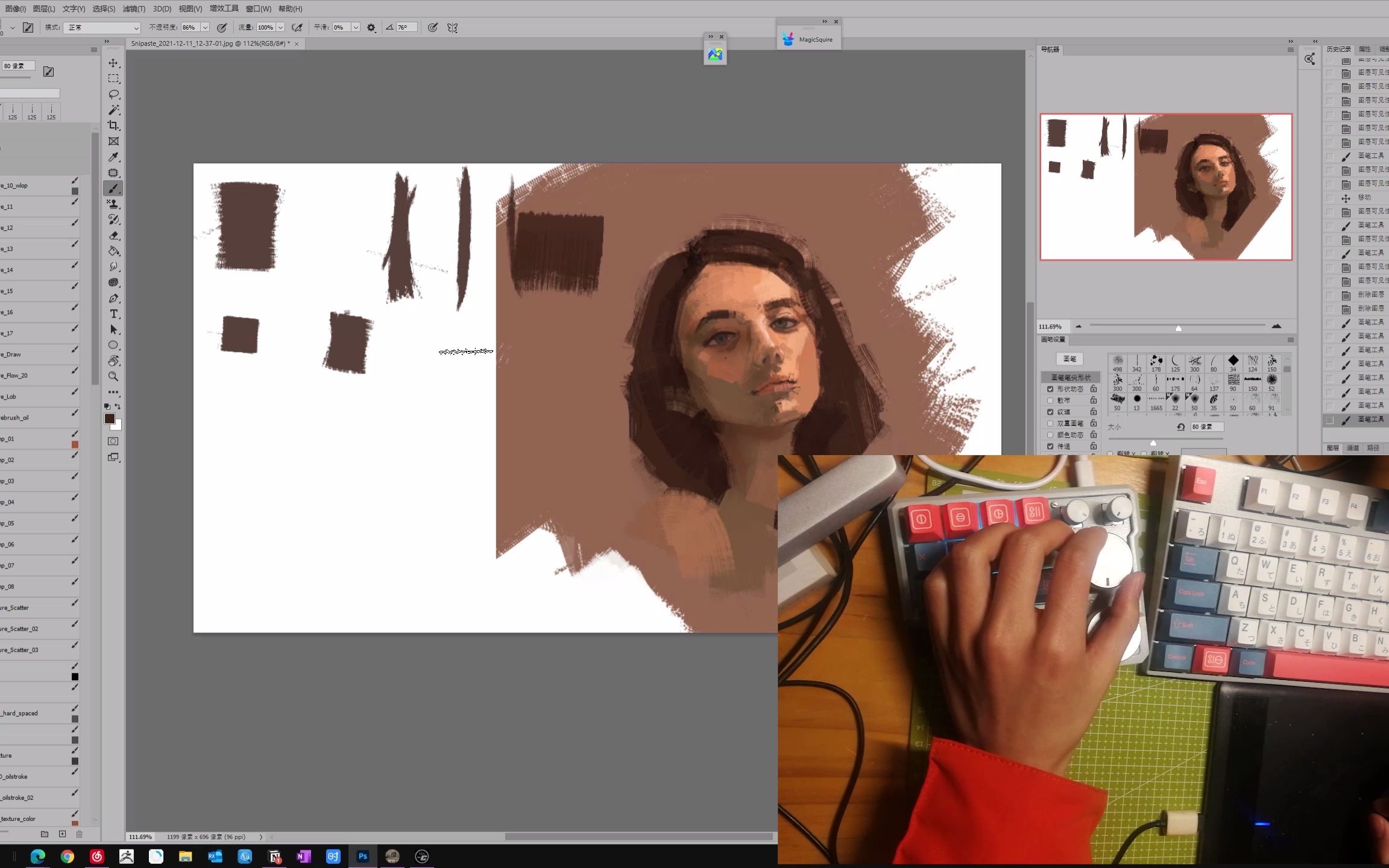Click the MagicSquire panel button
The image size is (1389, 868).
pyautogui.click(x=809, y=39)
